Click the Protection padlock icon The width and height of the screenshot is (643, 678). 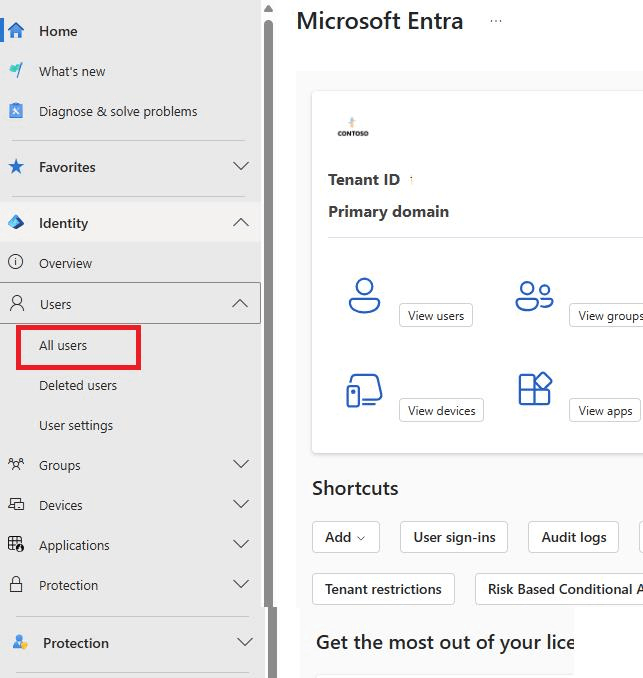[16, 584]
